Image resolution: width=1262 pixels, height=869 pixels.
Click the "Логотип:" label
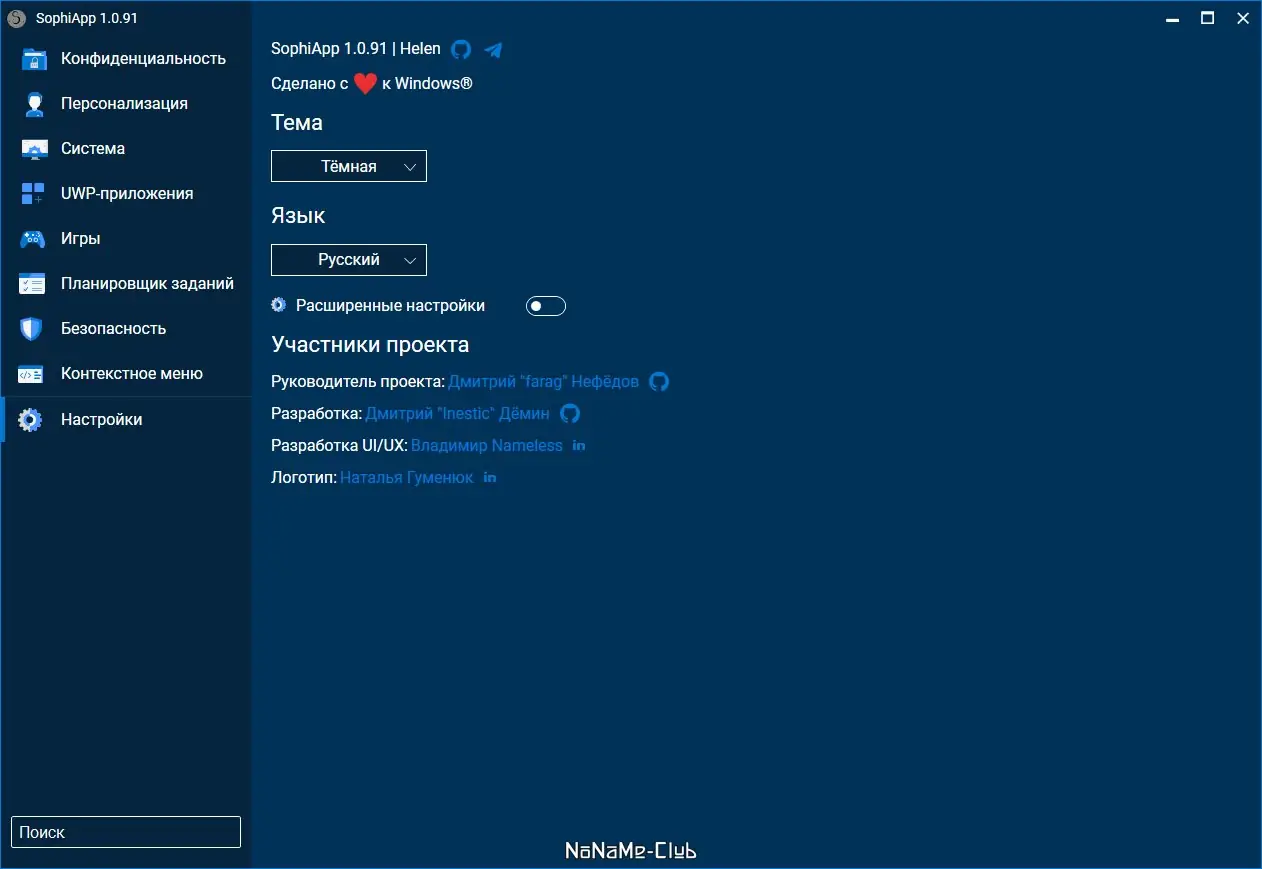(x=304, y=478)
